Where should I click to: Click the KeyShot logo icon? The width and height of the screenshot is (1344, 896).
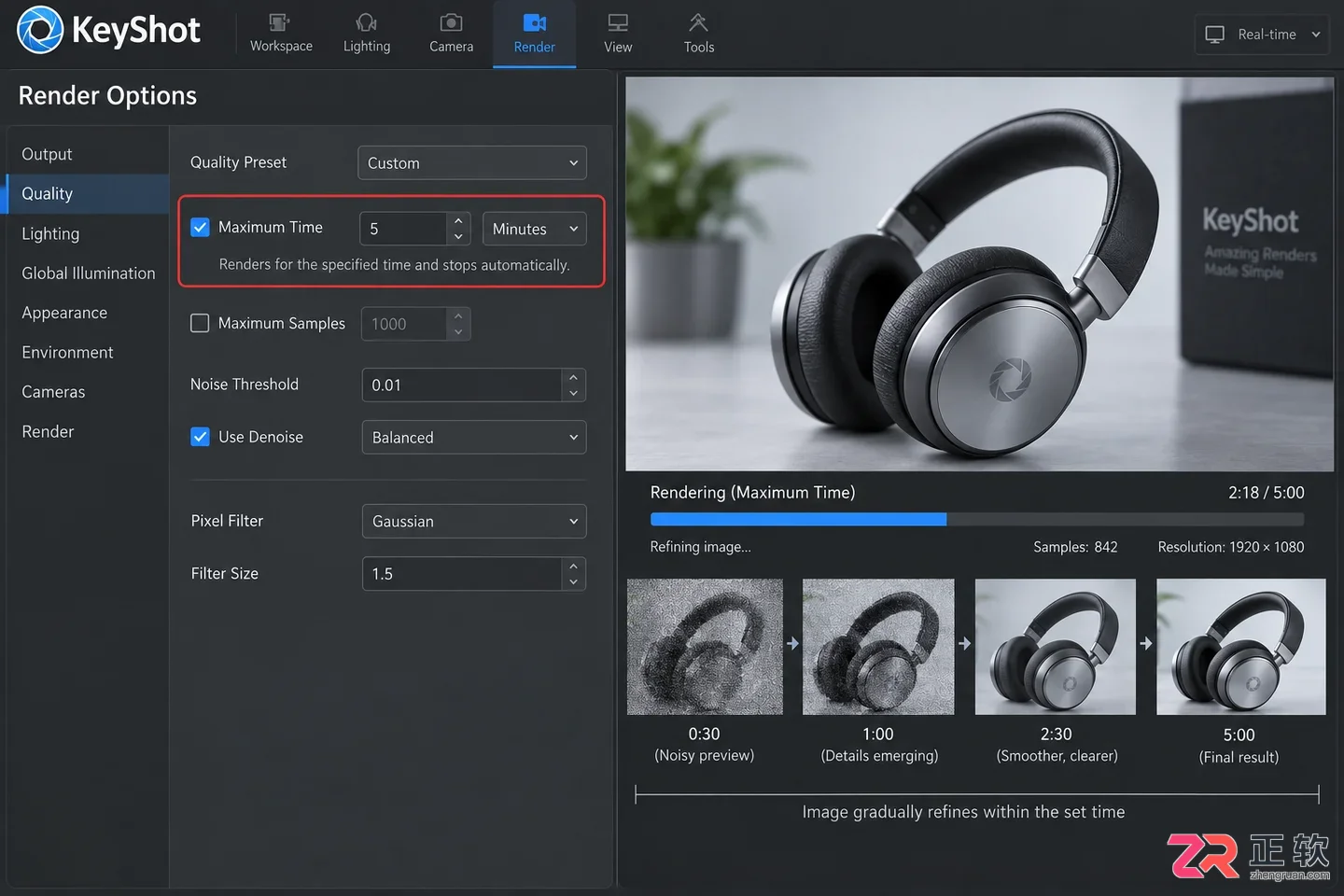pyautogui.click(x=40, y=29)
